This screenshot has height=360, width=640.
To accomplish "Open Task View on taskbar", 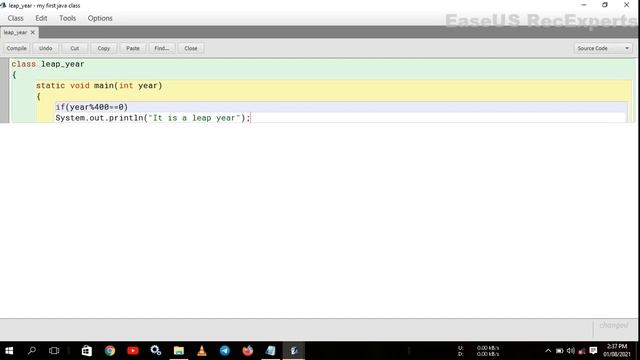I will point(54,351).
